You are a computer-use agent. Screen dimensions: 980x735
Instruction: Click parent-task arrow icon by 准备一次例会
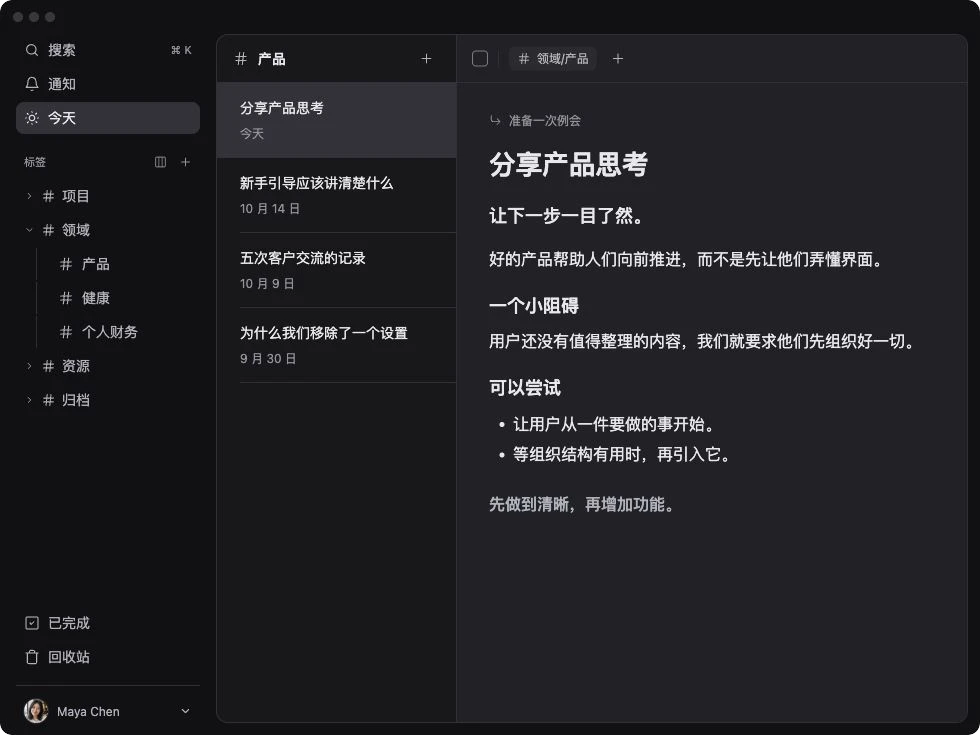495,120
